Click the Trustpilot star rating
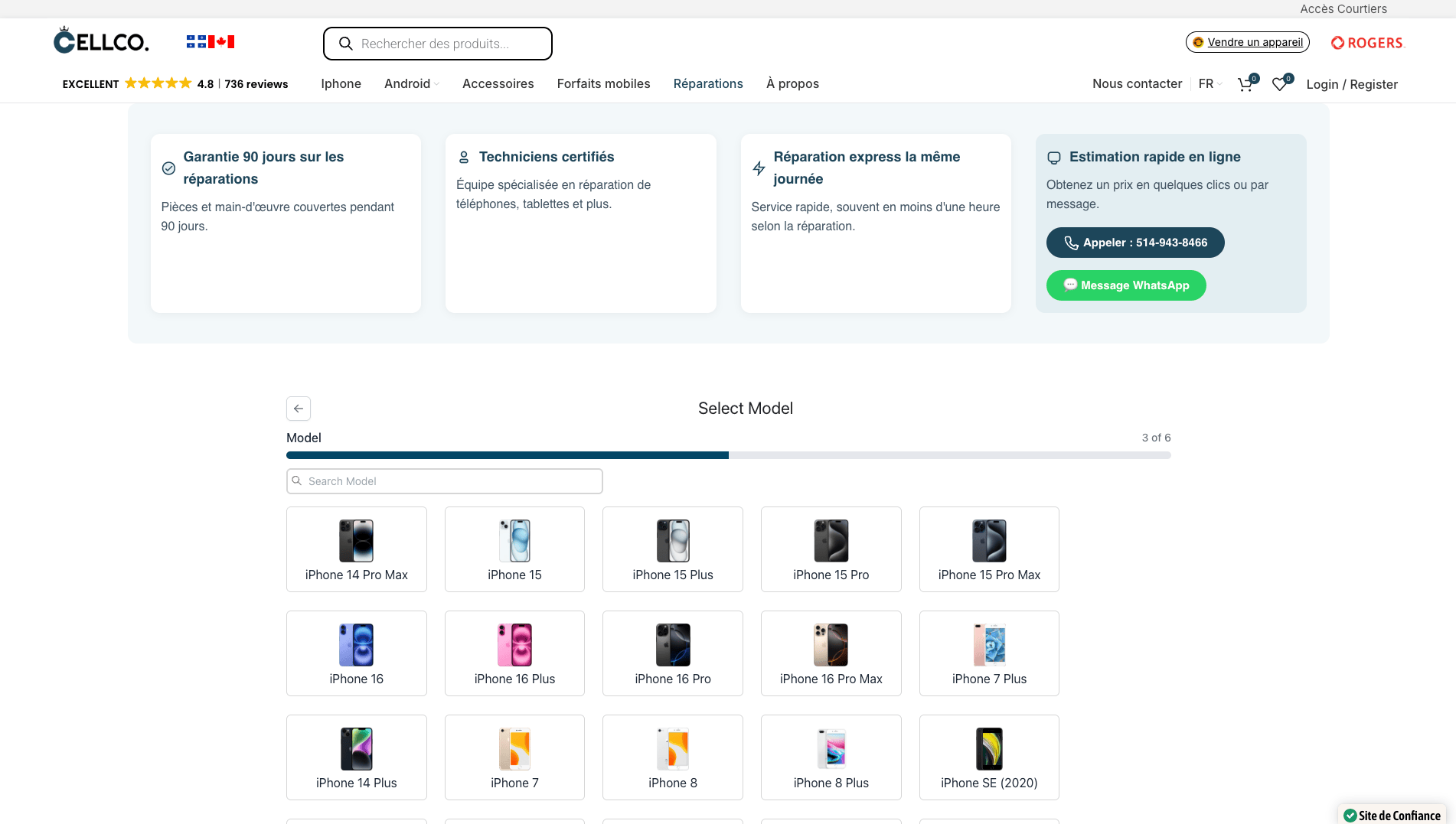Viewport: 1456px width, 824px height. point(158,83)
